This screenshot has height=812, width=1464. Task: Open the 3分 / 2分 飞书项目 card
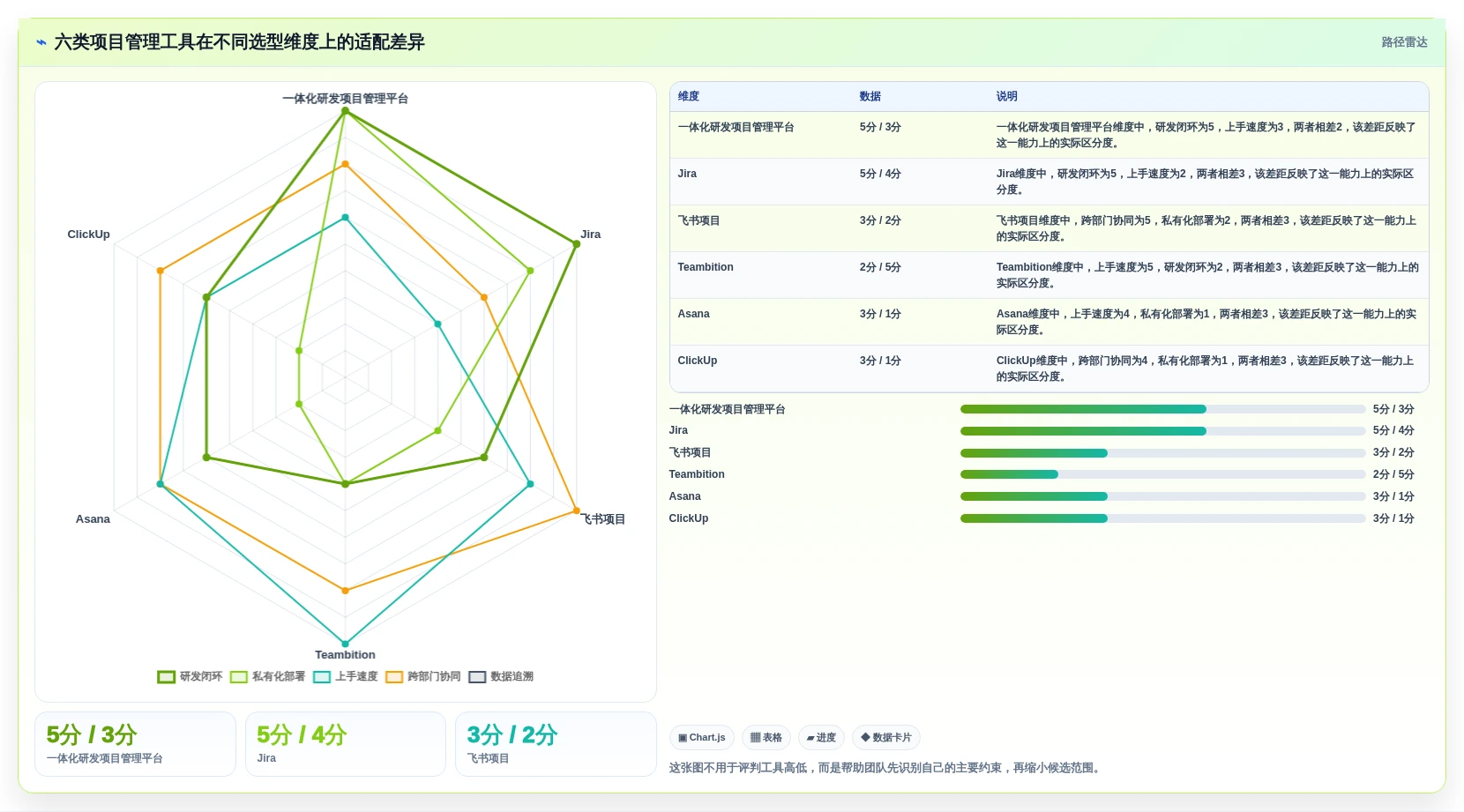[x=556, y=744]
